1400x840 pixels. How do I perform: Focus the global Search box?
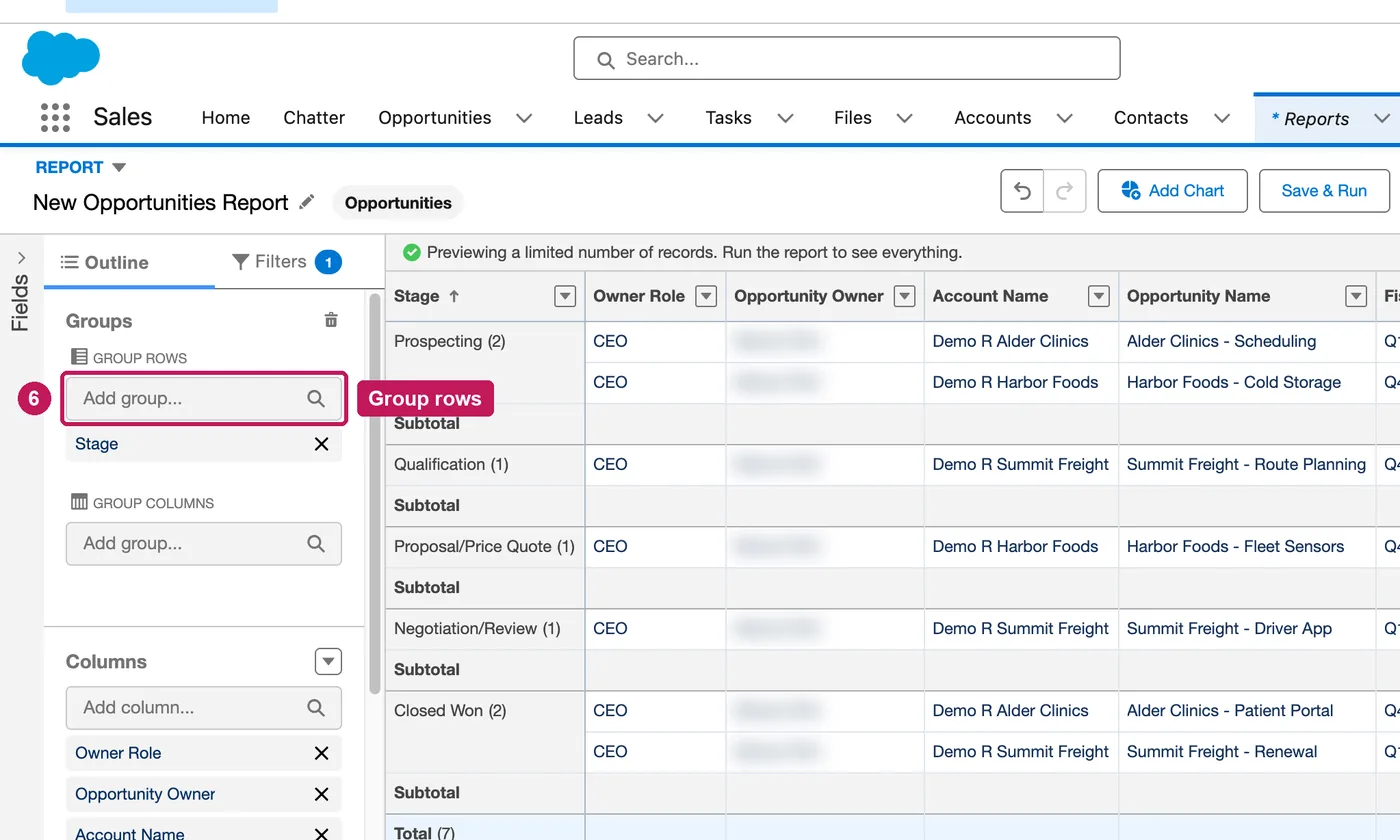point(847,59)
